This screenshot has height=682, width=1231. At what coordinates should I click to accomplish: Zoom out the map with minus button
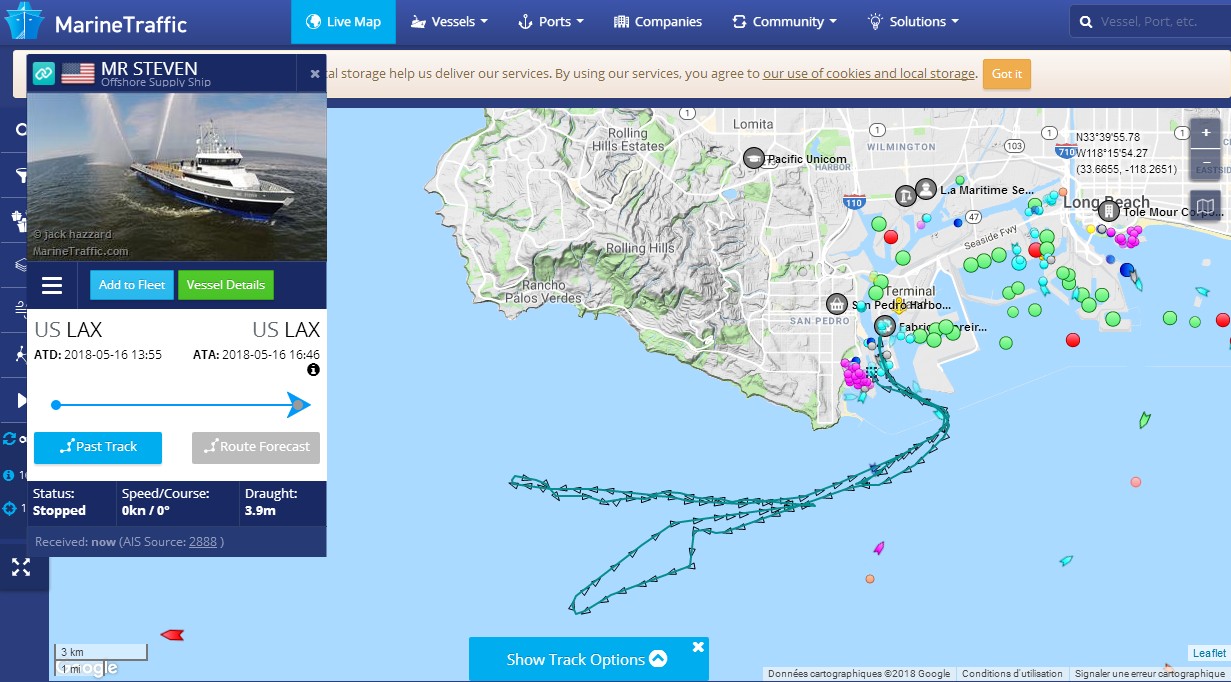[x=1206, y=162]
